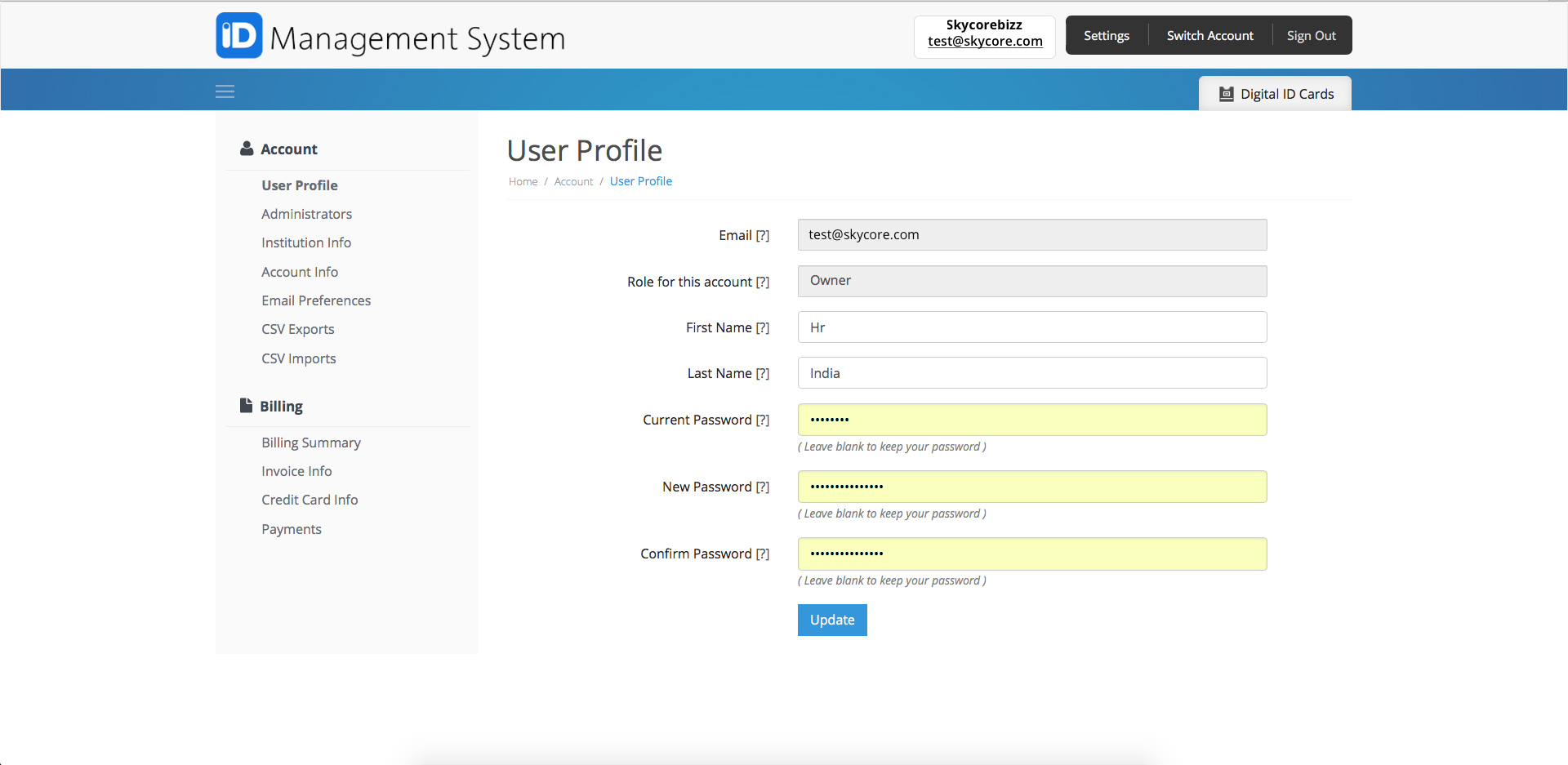Open Invoice Info page
This screenshot has height=765, width=1568.
point(296,471)
